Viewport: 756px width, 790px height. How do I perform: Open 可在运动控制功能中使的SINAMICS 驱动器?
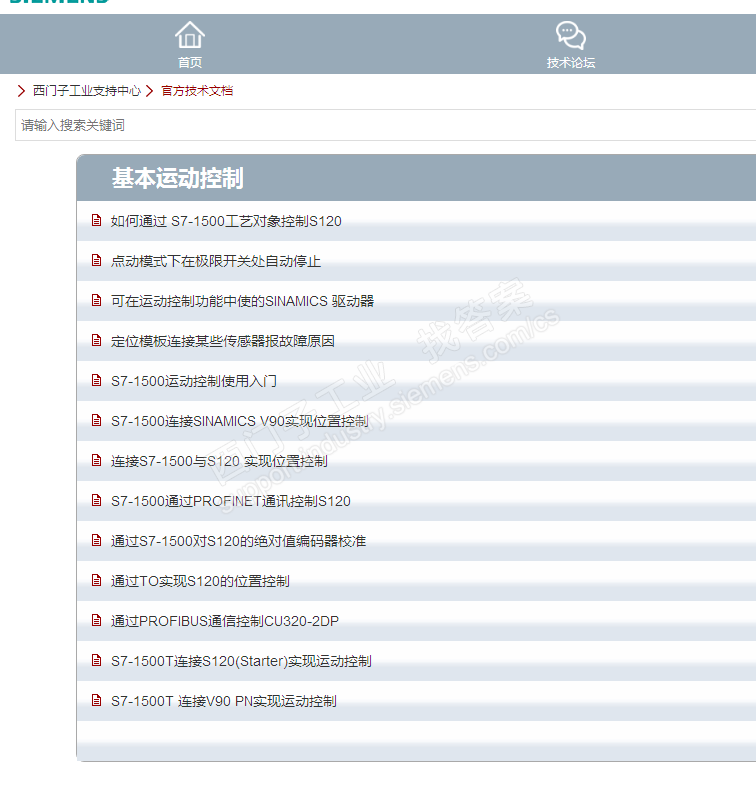point(242,301)
